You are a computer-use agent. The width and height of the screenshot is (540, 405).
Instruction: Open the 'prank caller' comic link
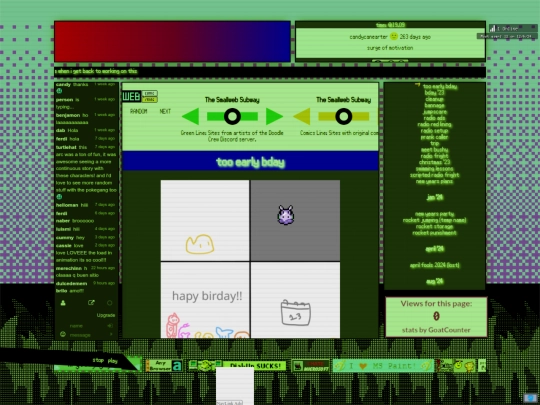[434, 137]
